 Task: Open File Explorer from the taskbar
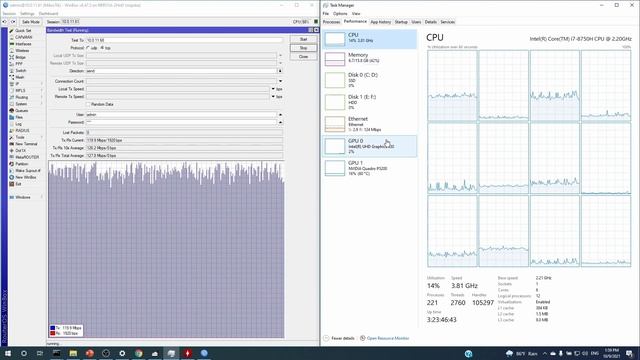[73, 353]
